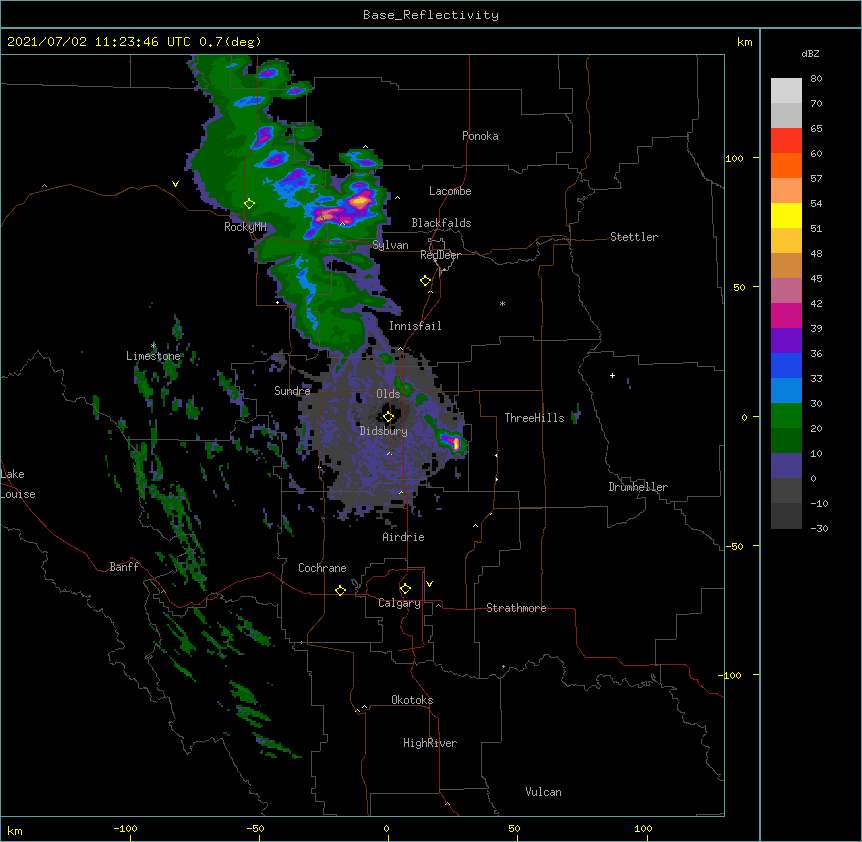Click the Didsbury city label

[x=384, y=431]
